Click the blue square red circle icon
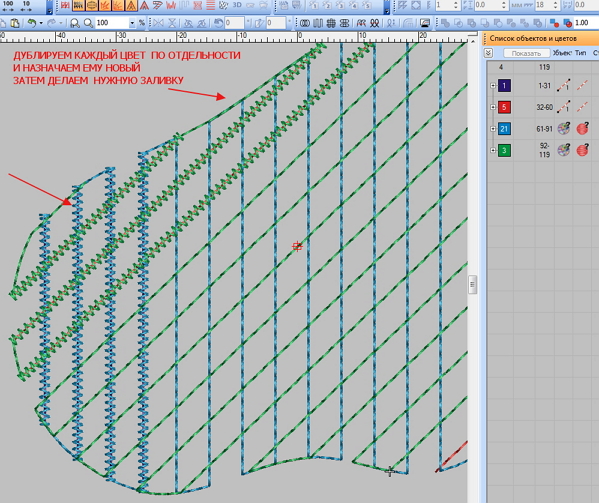599x503 pixels. pos(554,23)
